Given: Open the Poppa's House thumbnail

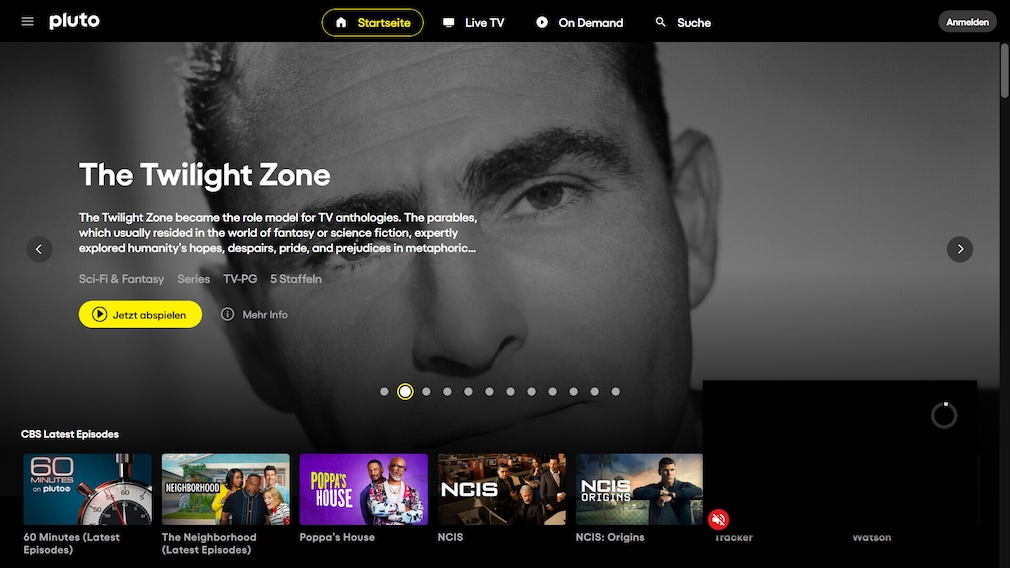Looking at the screenshot, I should [x=364, y=489].
